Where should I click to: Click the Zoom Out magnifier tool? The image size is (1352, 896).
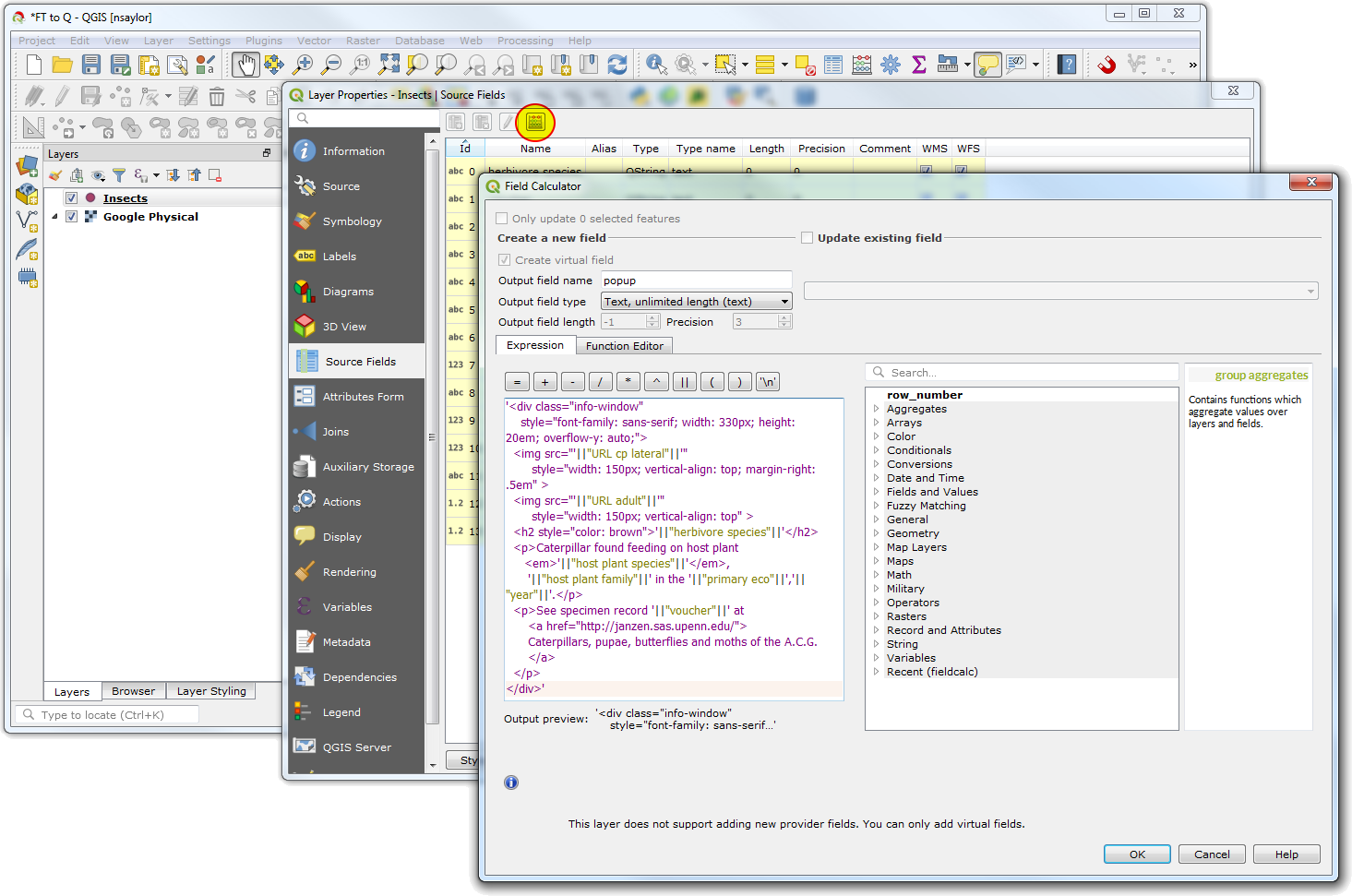[x=330, y=64]
